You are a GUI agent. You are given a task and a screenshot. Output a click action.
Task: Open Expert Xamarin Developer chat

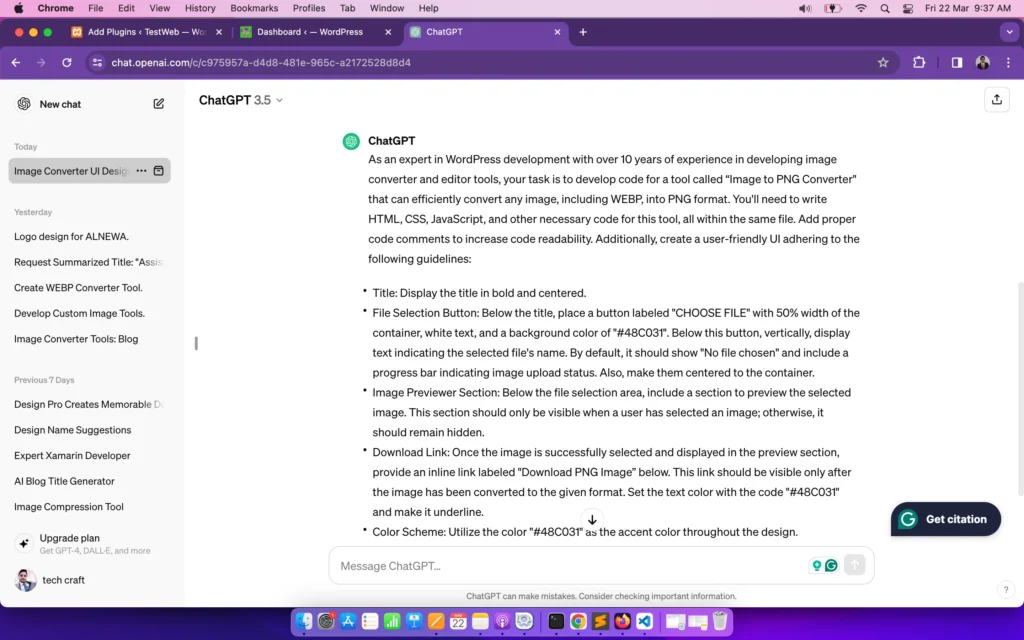click(x=72, y=456)
